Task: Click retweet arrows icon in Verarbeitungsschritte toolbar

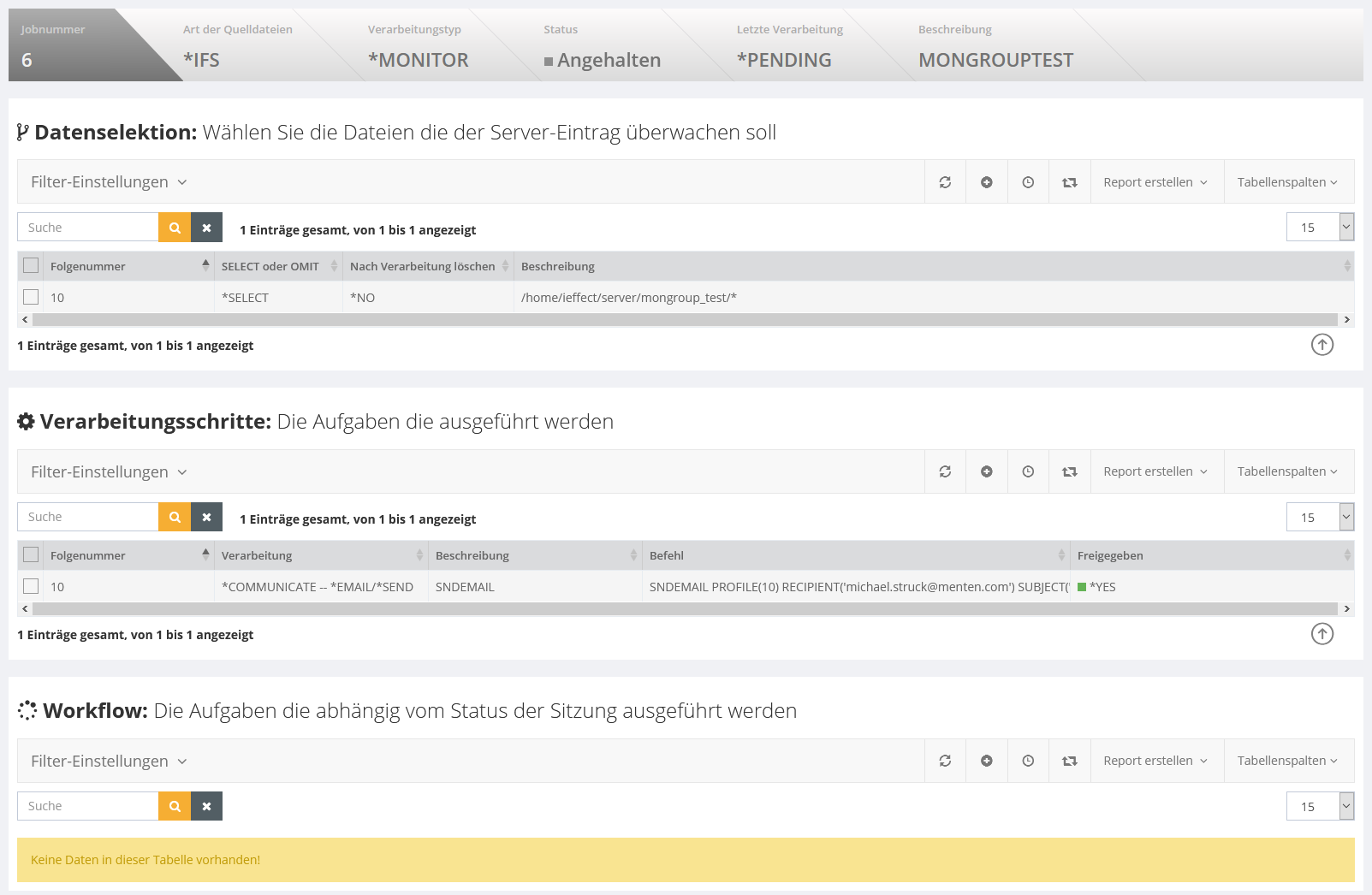Action: (x=1070, y=471)
